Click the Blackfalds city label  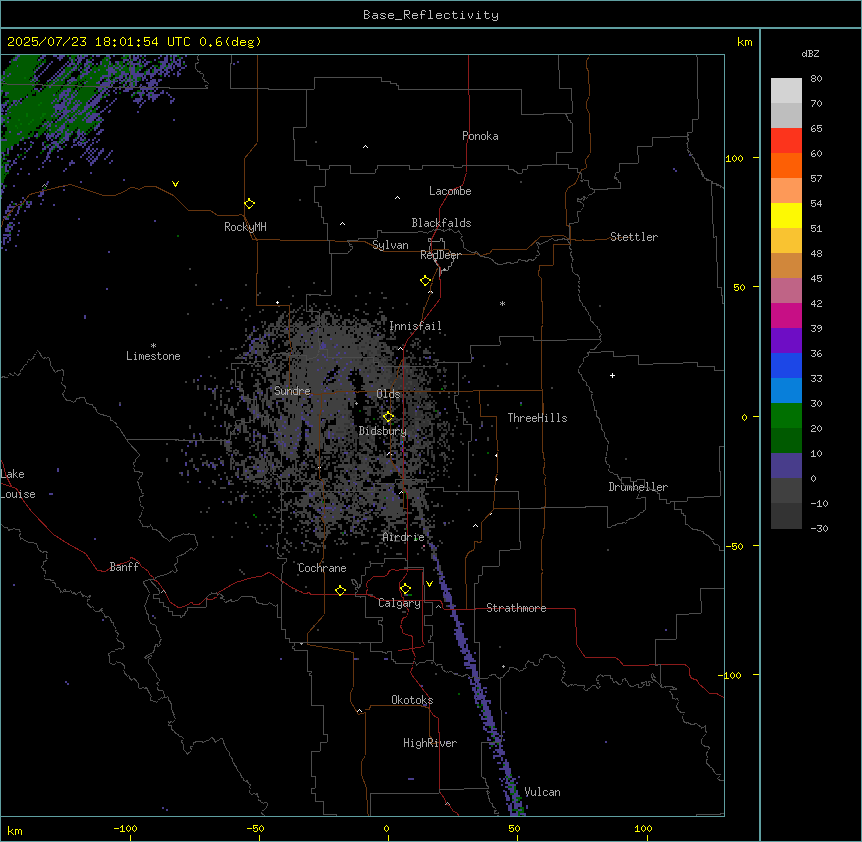click(x=441, y=223)
